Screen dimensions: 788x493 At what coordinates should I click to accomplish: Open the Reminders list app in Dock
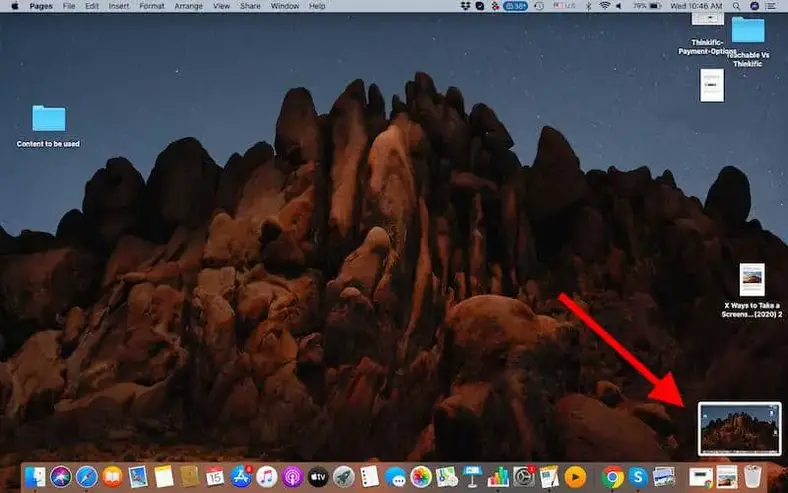[370, 476]
